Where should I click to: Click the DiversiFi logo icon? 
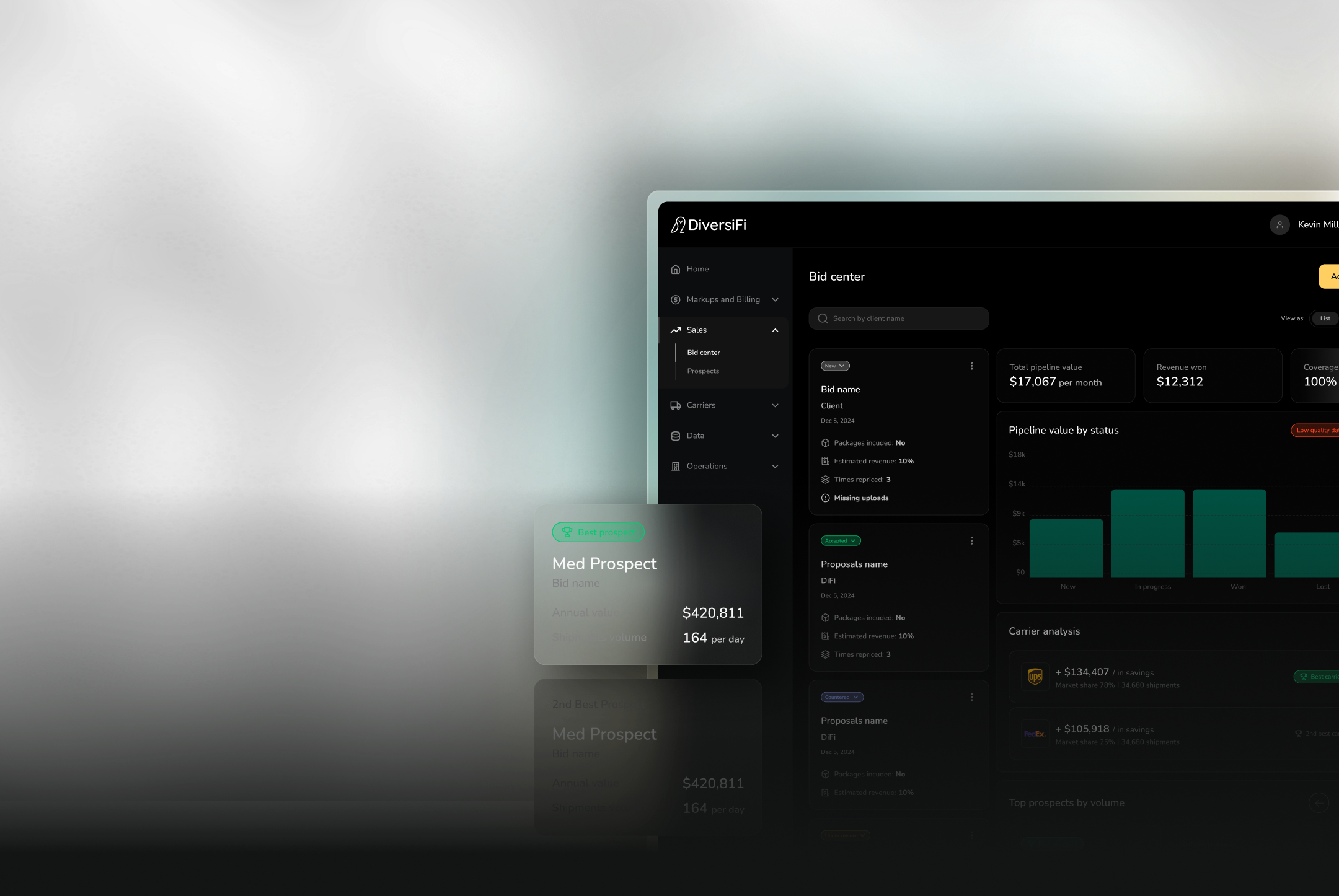[678, 225]
